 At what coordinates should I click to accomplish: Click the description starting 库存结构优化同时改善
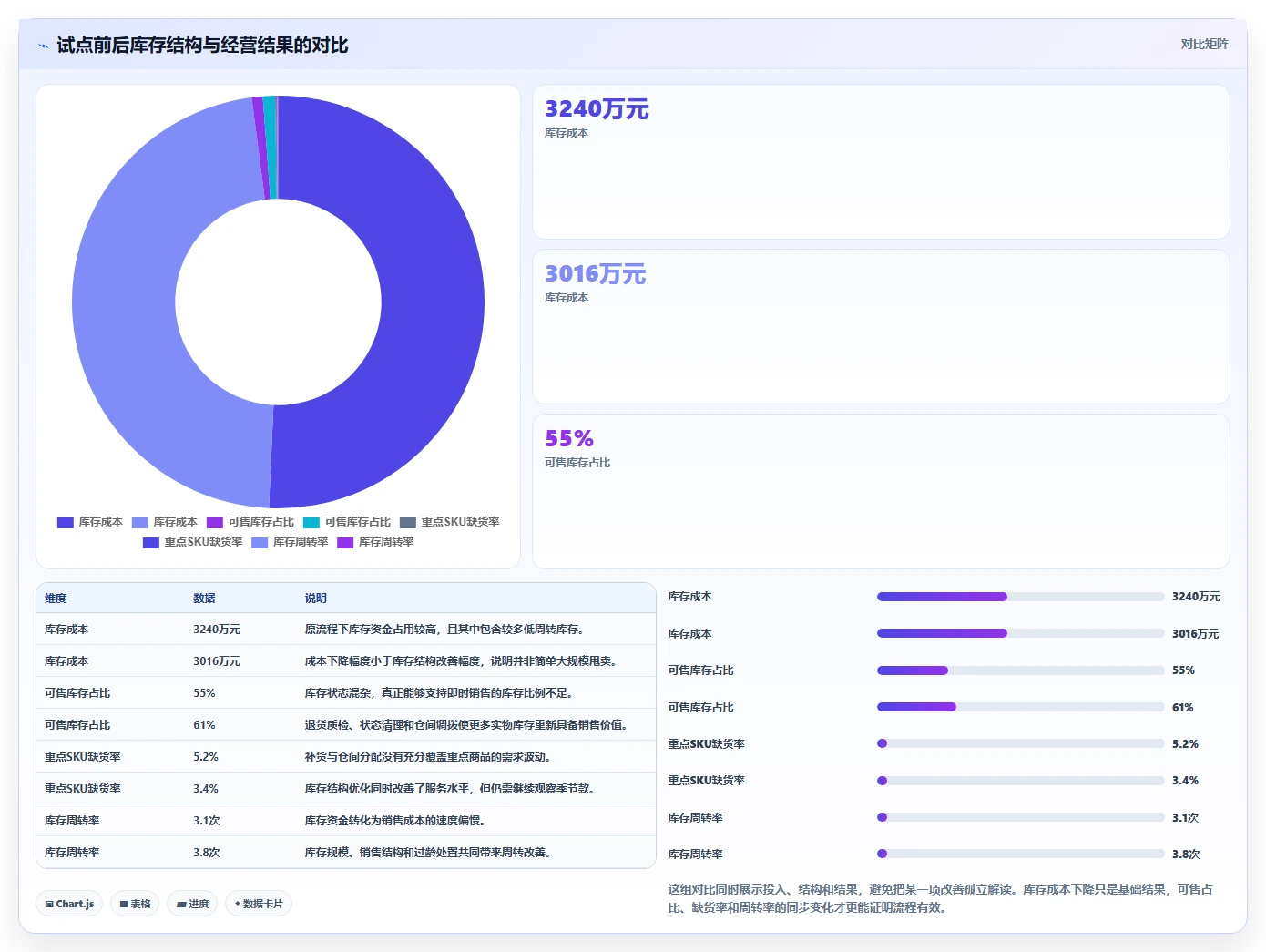point(452,789)
